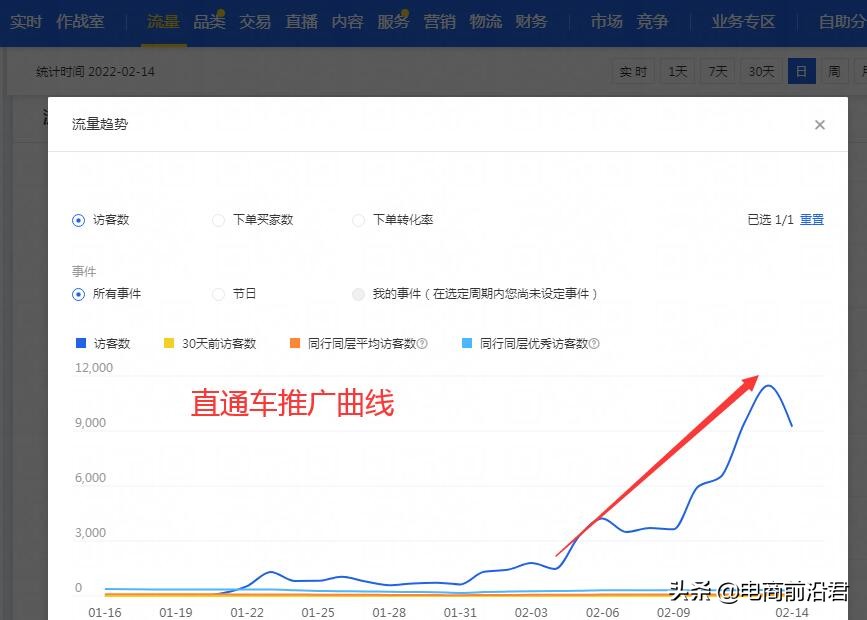Select the 1天 time range option
The image size is (867, 620).
[676, 71]
